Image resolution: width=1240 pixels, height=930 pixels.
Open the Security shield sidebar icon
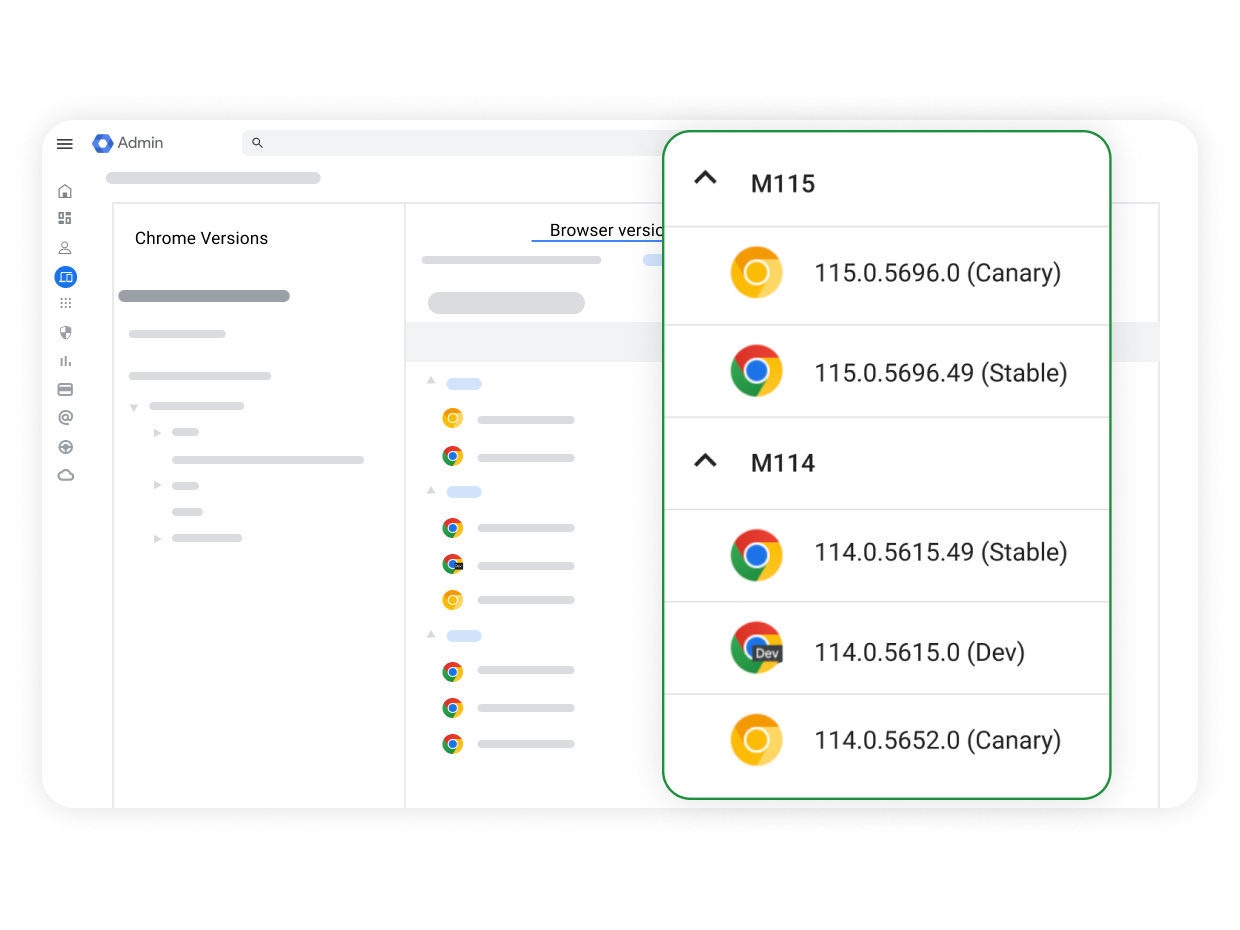66,332
